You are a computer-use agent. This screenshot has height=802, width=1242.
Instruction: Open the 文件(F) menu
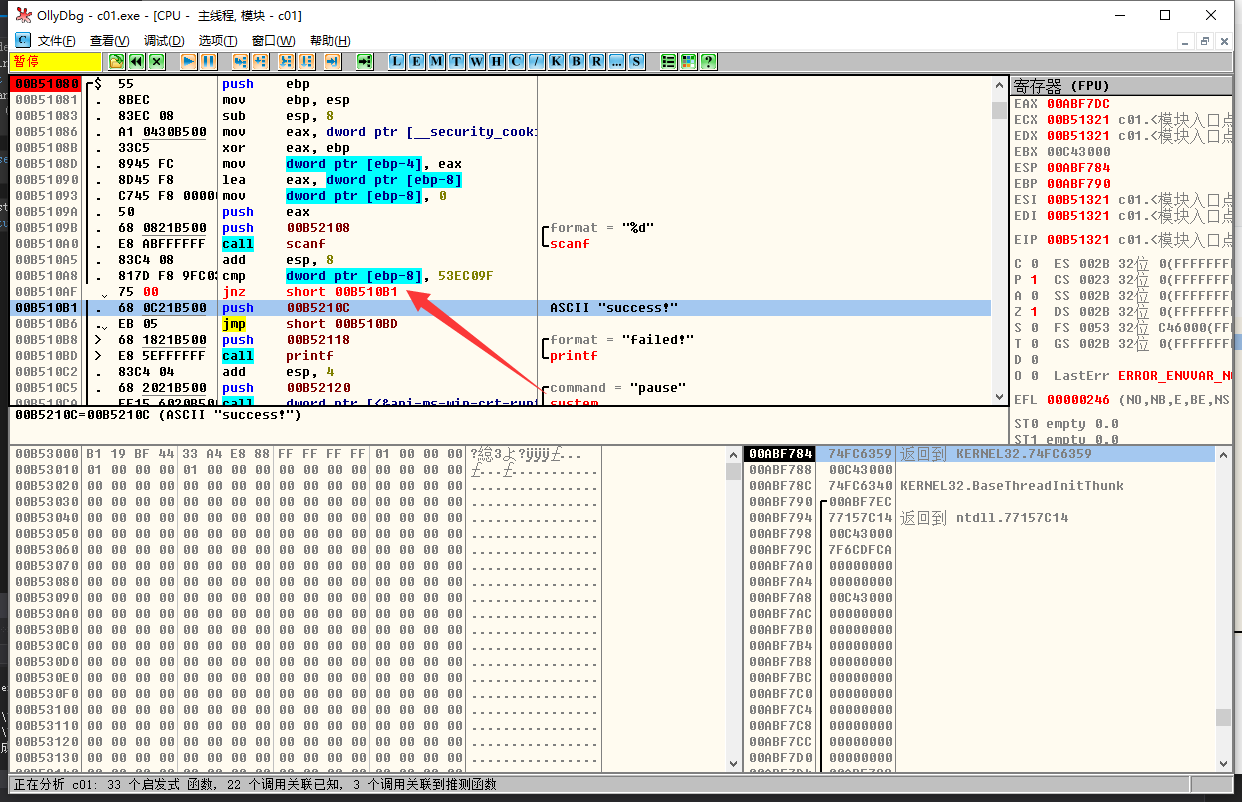pos(57,41)
